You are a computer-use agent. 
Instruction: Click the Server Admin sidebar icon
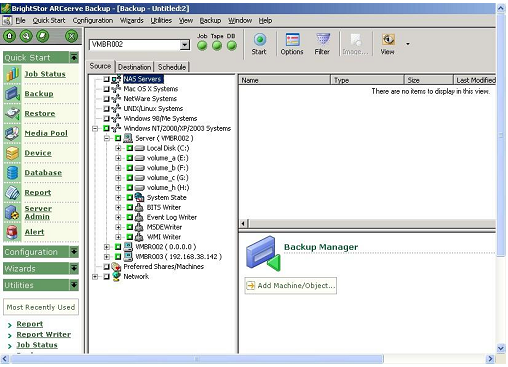pyautogui.click(x=12, y=212)
